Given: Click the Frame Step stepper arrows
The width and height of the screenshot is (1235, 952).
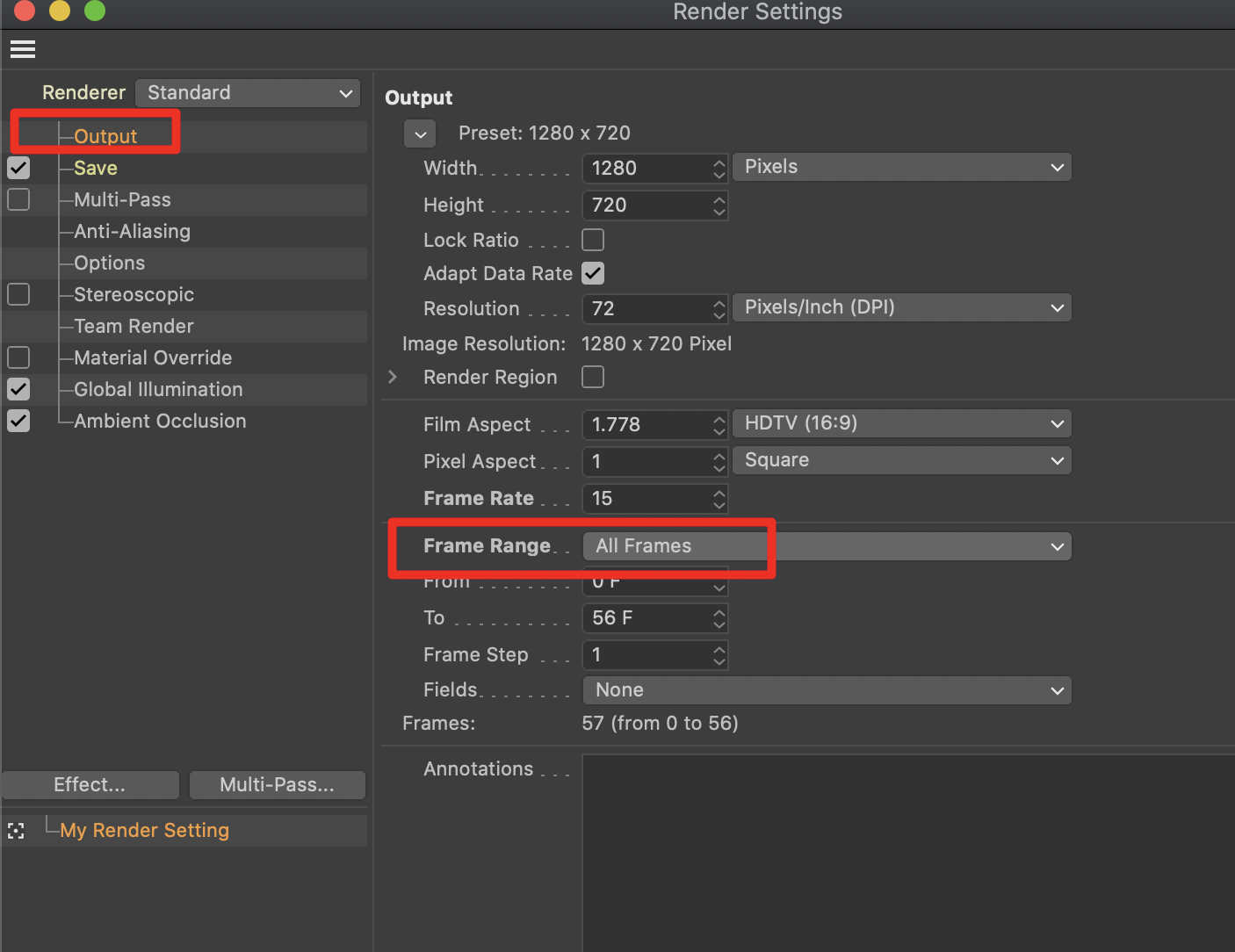Looking at the screenshot, I should tap(719, 655).
